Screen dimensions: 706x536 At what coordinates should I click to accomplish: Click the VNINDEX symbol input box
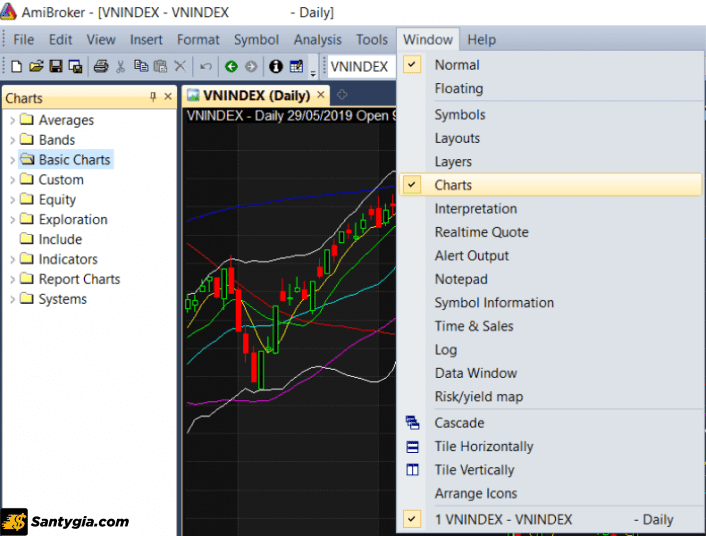click(362, 67)
